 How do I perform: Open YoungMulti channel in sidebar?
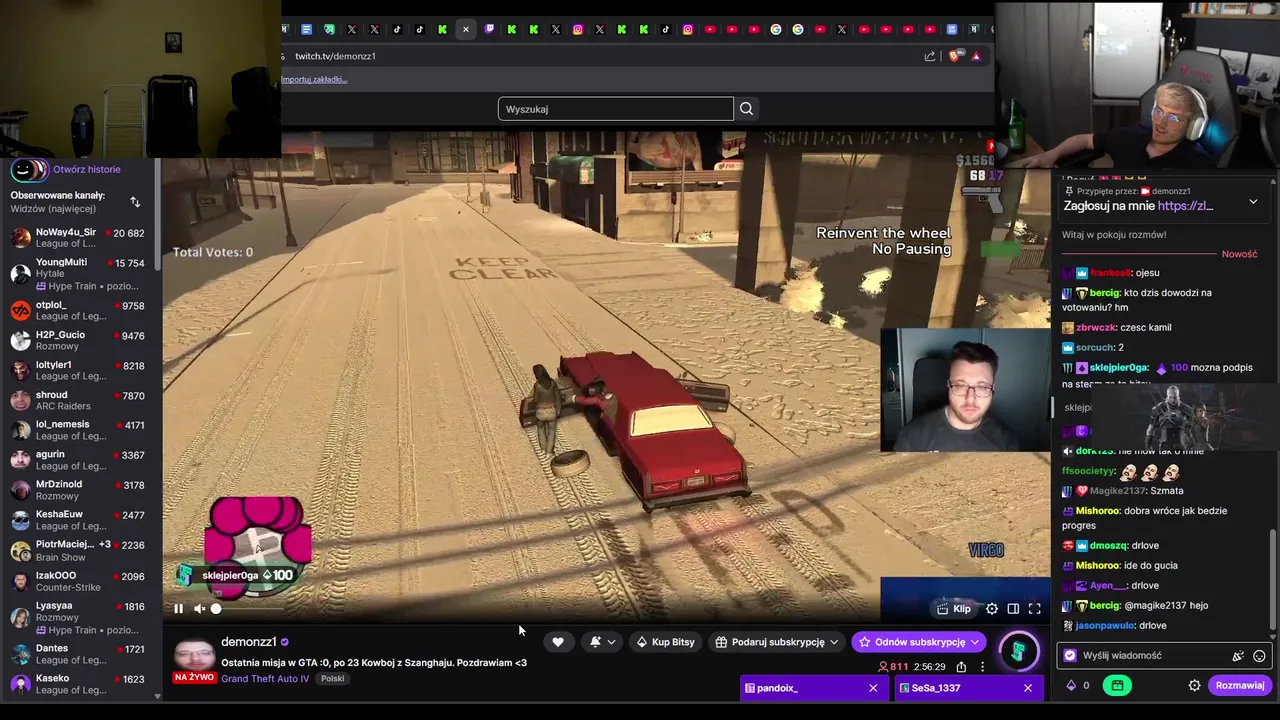80,274
